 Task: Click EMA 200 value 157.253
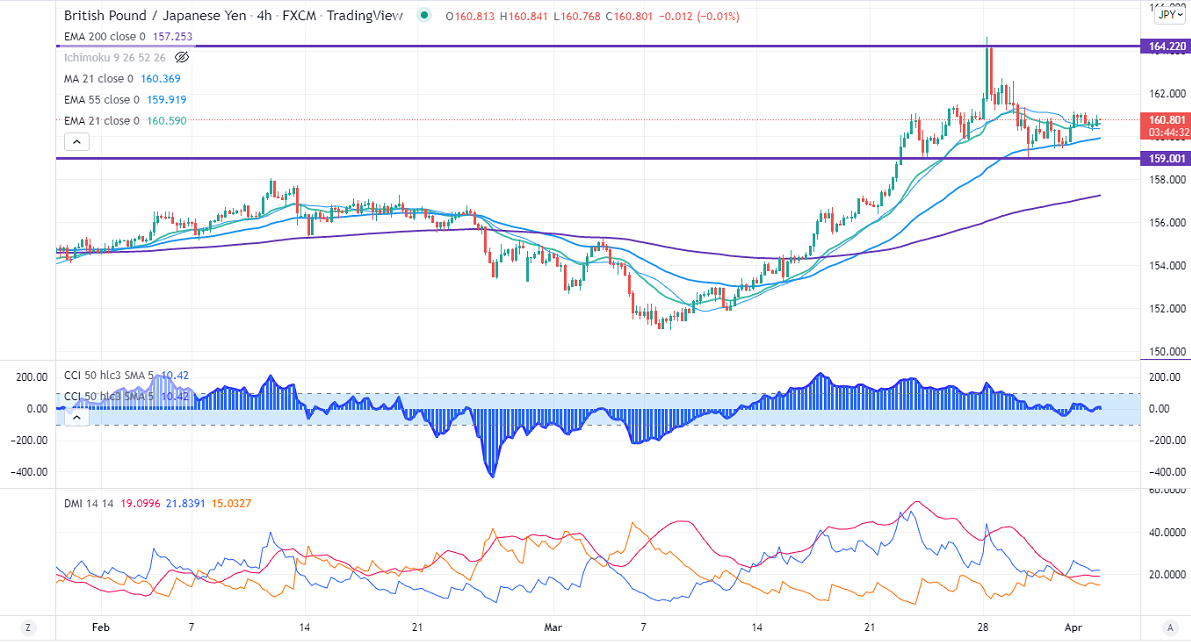[x=172, y=36]
